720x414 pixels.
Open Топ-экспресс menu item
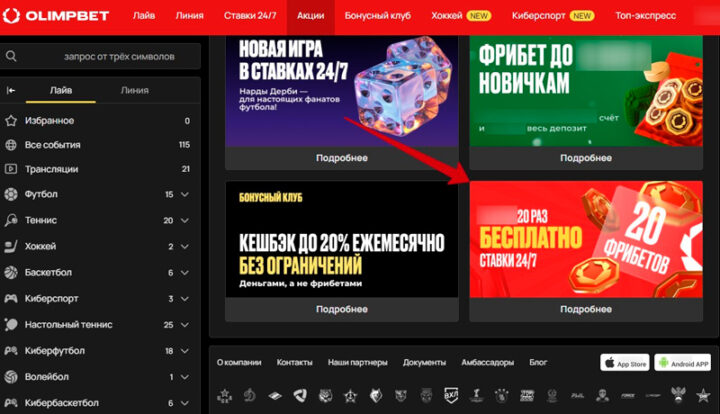pyautogui.click(x=645, y=16)
